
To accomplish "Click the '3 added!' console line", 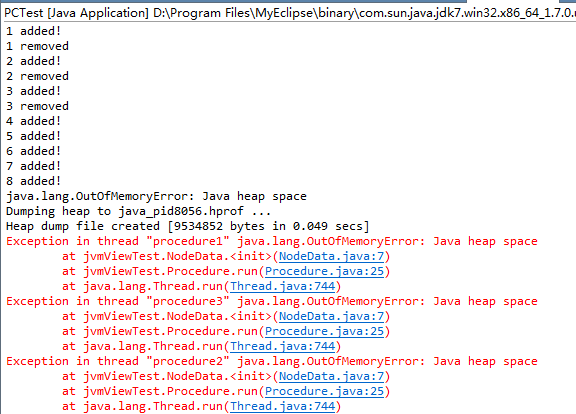I will (33, 91).
